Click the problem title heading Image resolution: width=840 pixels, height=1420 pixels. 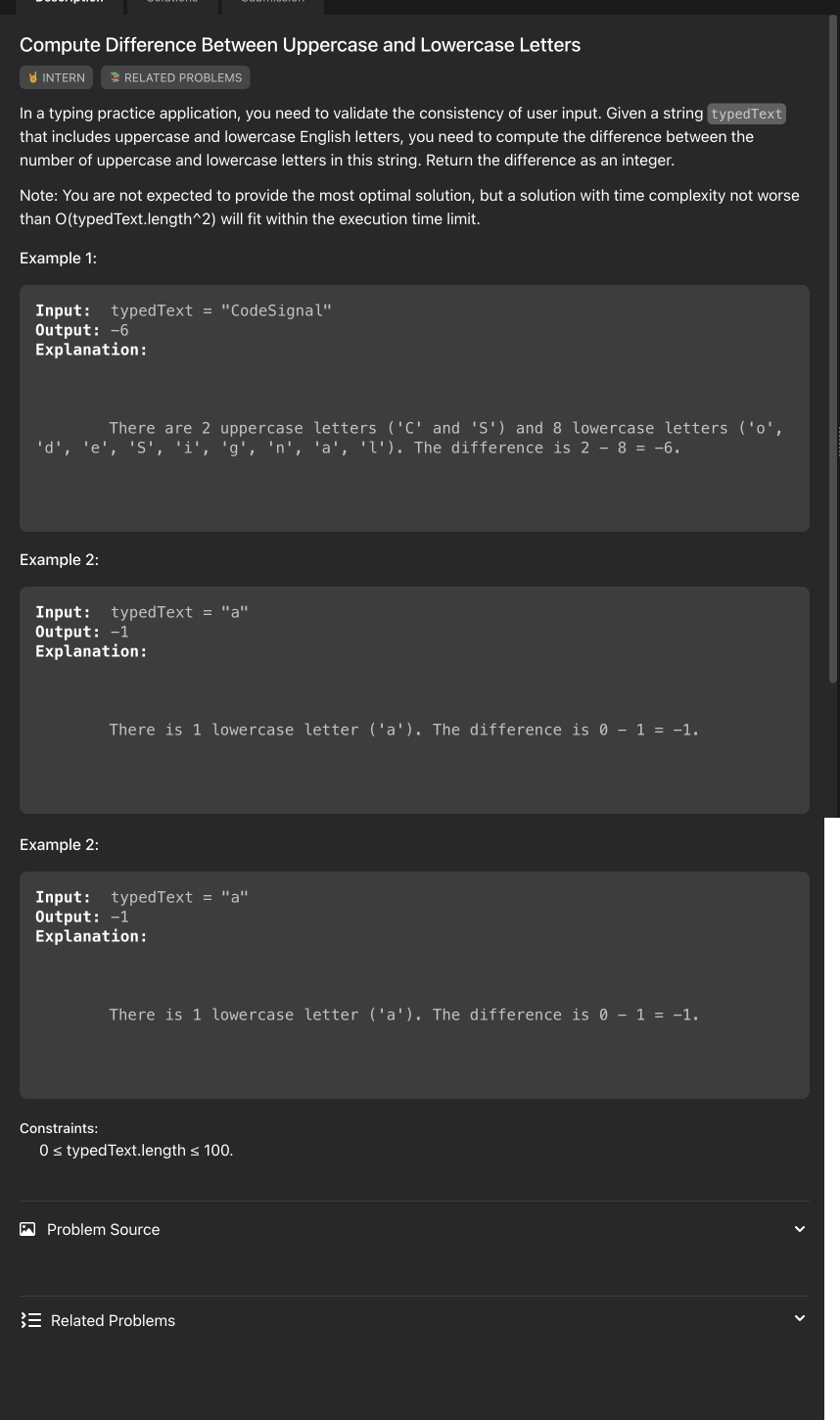[301, 44]
